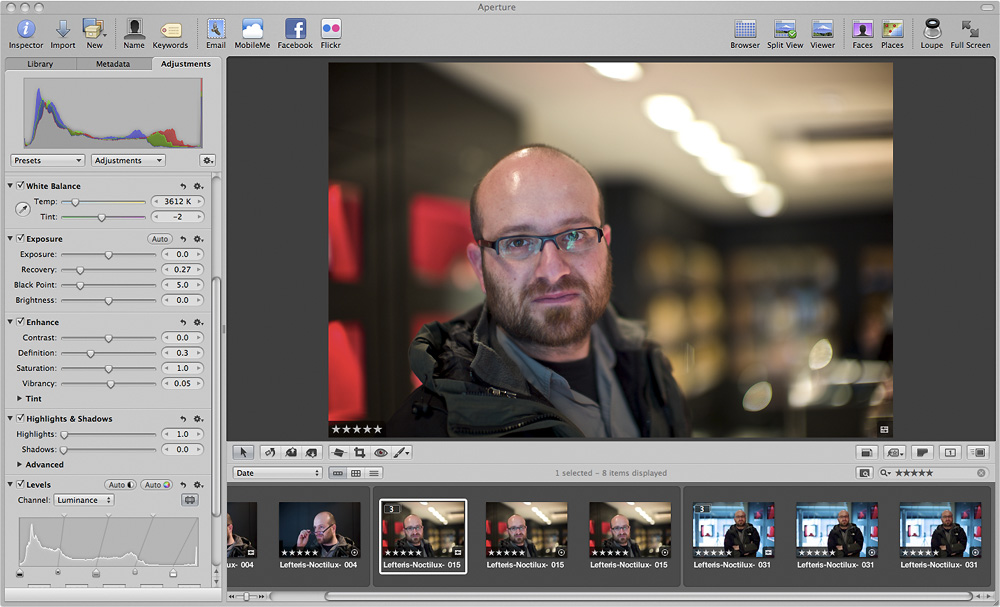Click the Import toolbar icon

[x=62, y=29]
